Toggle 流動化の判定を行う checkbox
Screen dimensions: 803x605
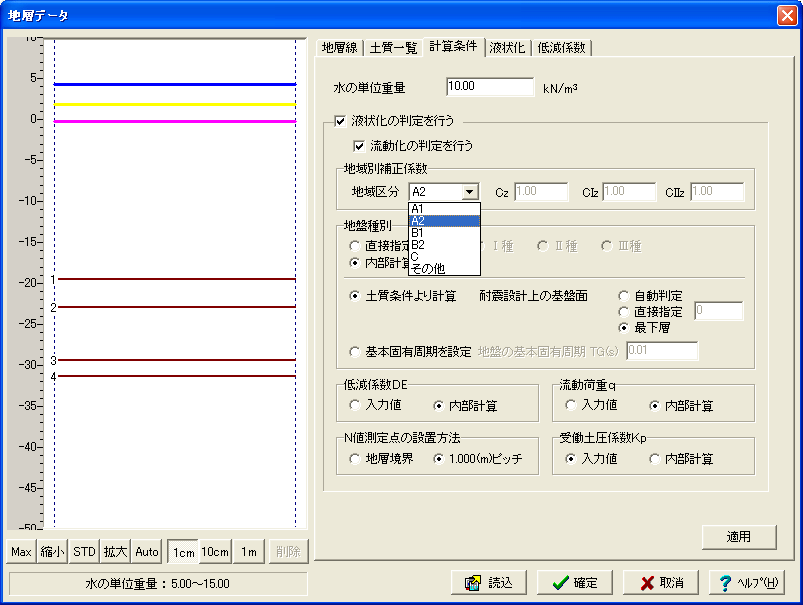pos(359,147)
